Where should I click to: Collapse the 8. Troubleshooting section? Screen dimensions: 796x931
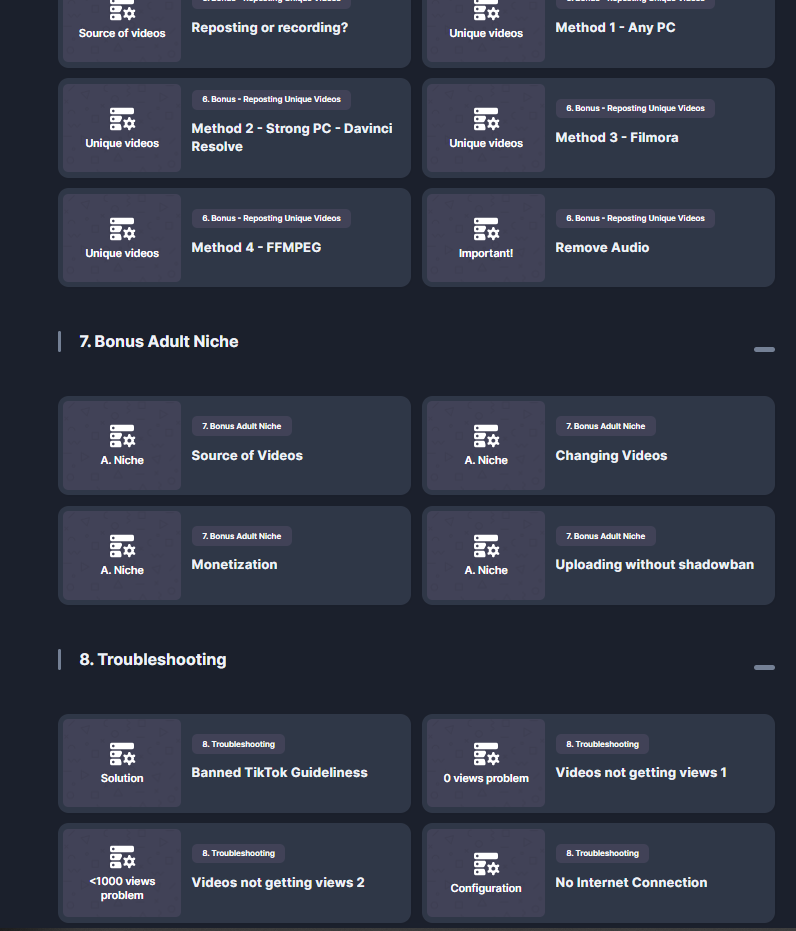(764, 667)
